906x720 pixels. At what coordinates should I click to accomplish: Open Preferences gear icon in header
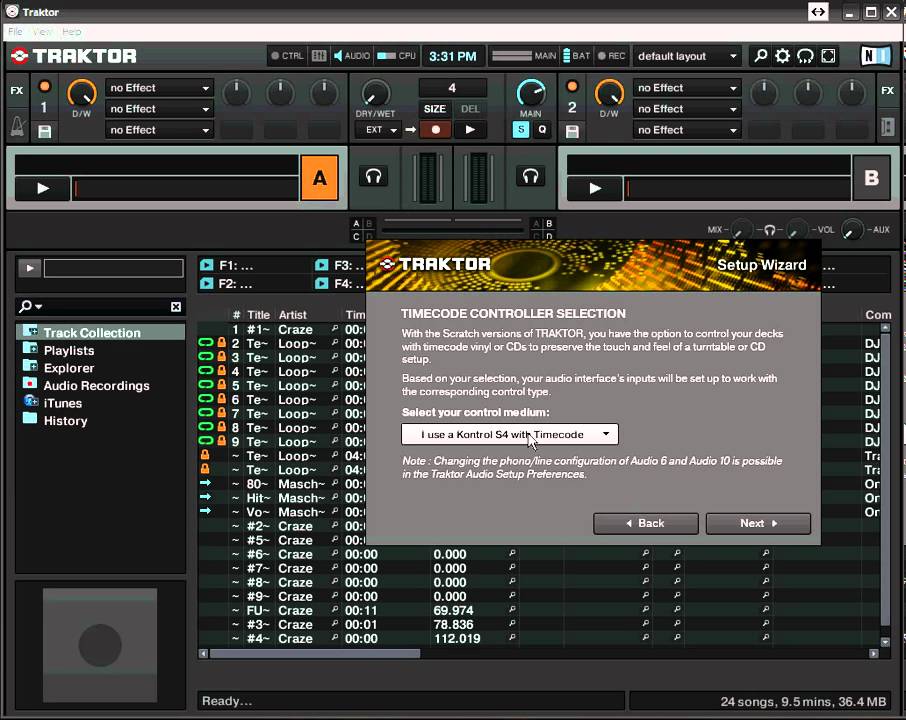[783, 56]
